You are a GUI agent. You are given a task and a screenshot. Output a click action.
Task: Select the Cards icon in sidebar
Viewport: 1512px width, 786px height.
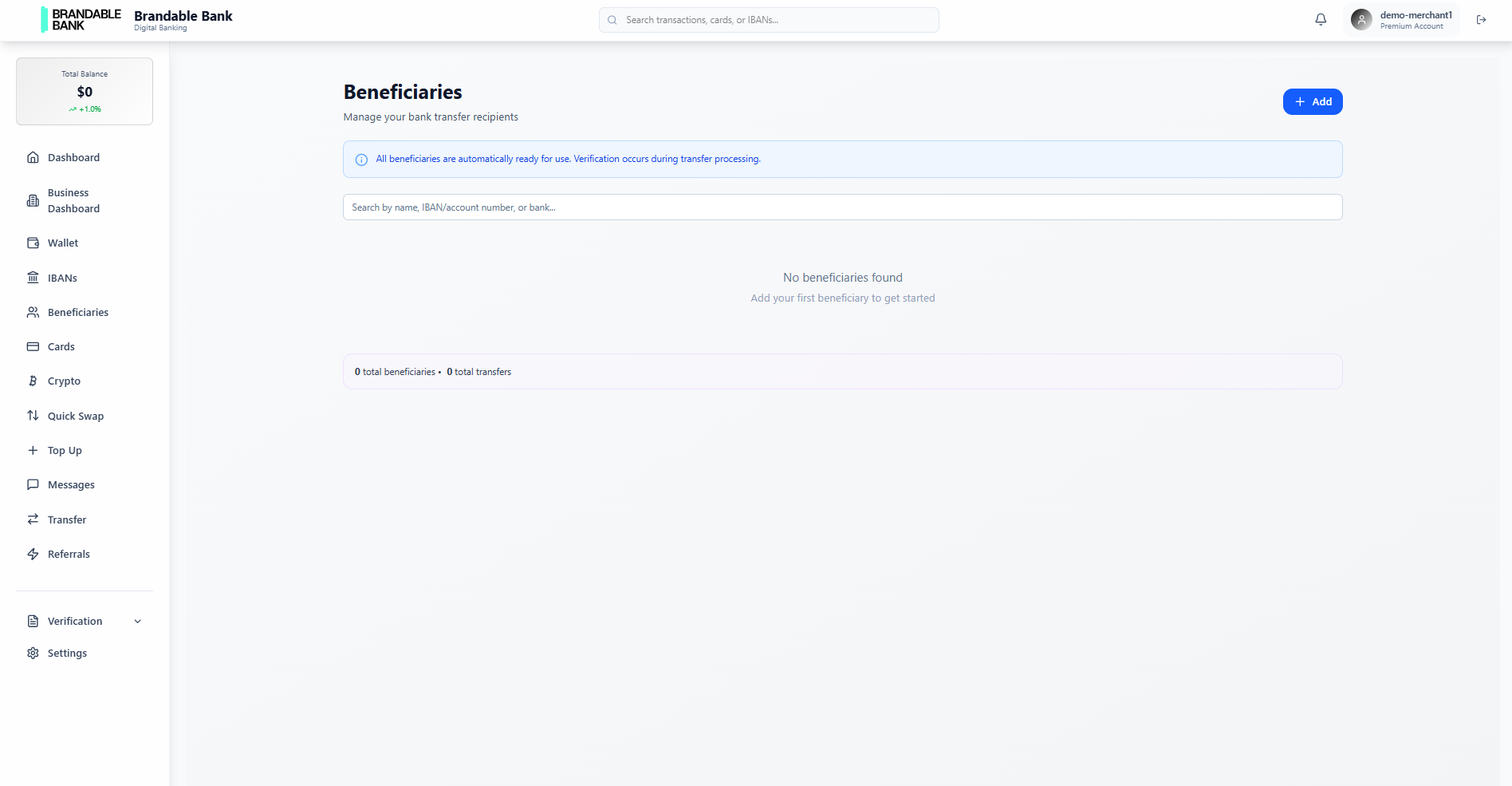pyautogui.click(x=33, y=346)
